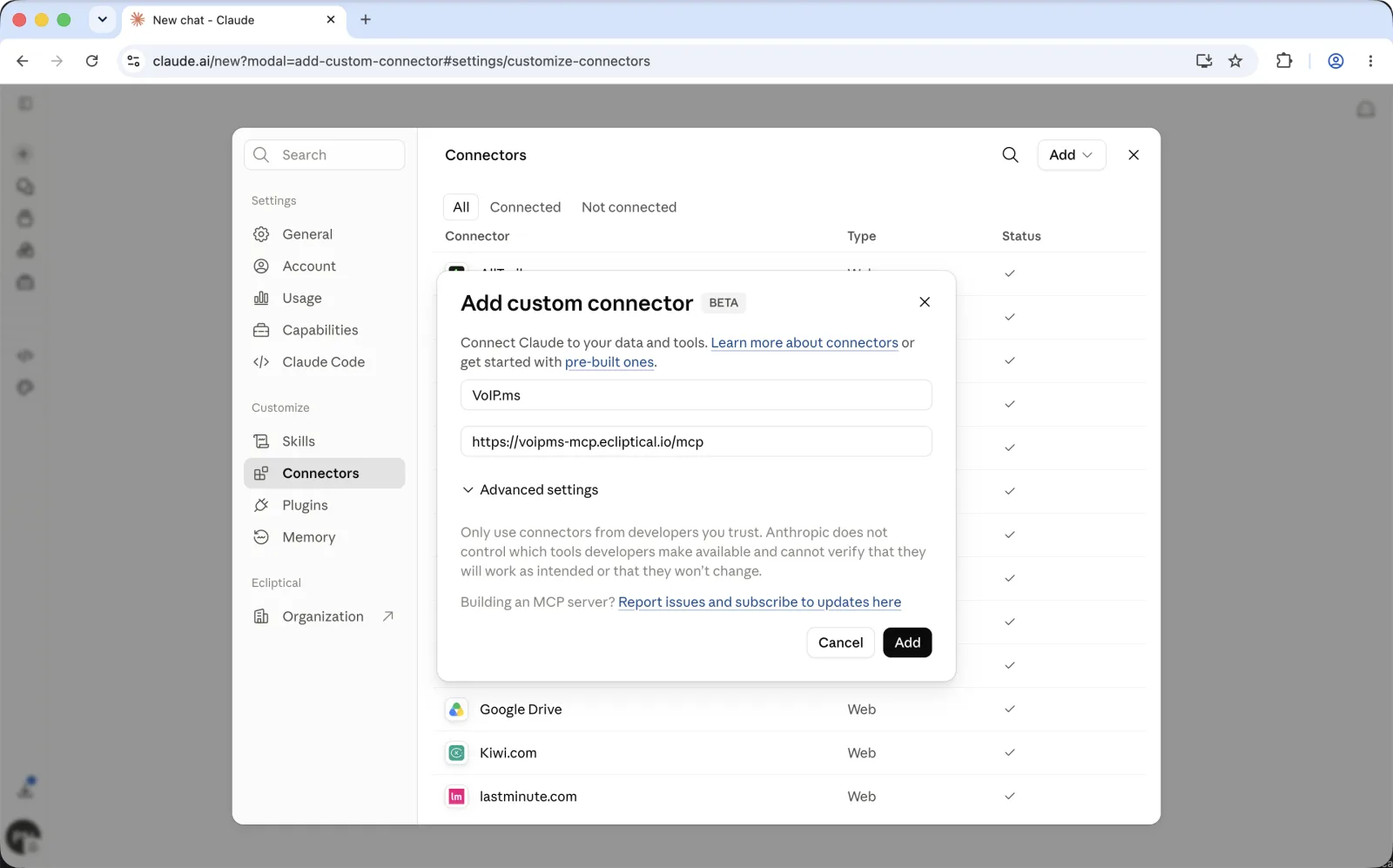Follow the Learn more about connectors link
Screen dimensions: 1393x868
coord(804,343)
